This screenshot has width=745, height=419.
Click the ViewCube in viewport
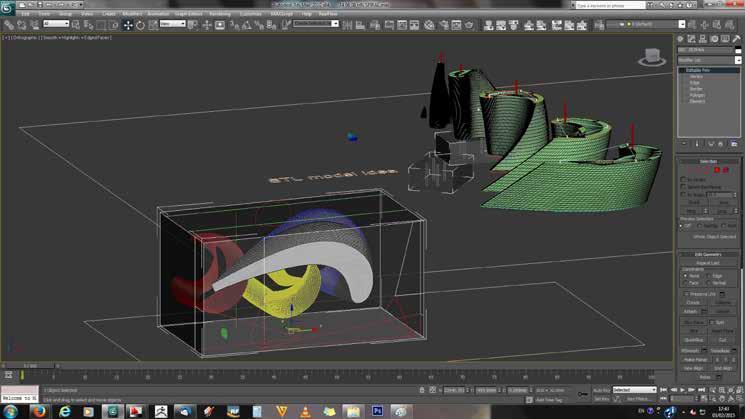pos(652,57)
